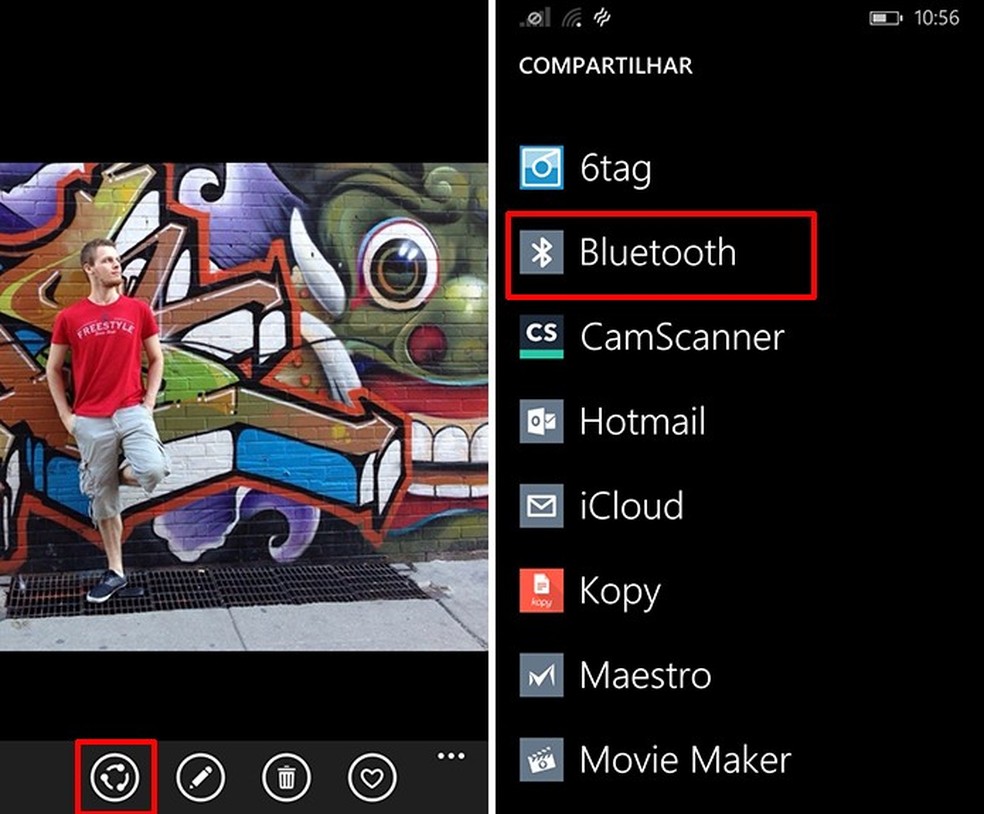The width and height of the screenshot is (984, 814).
Task: Tap the Delete trash icon
Action: 286,777
